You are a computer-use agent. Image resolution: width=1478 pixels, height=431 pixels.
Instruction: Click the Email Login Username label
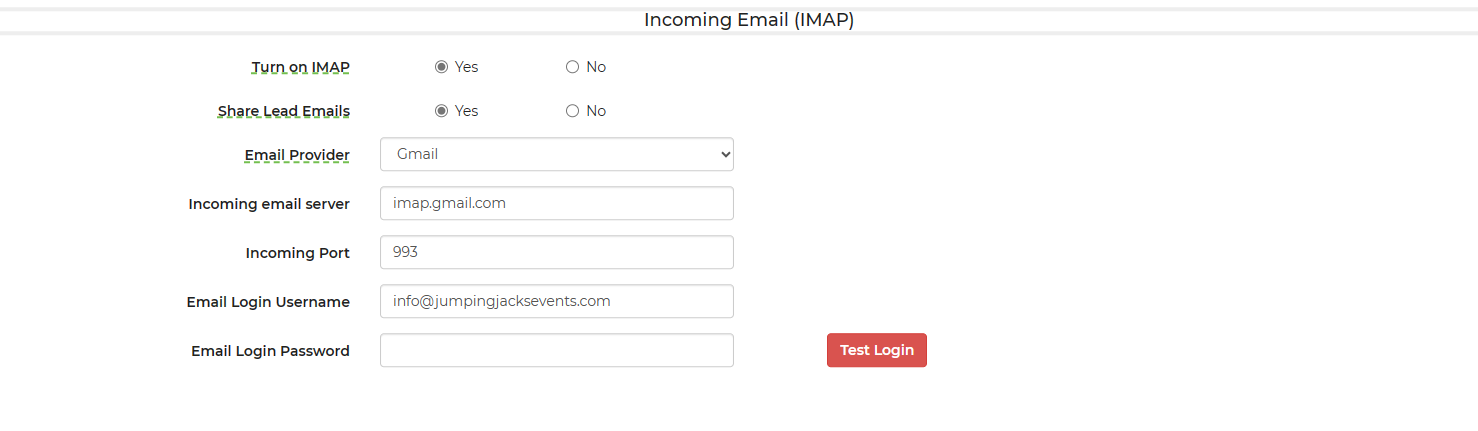coord(268,302)
